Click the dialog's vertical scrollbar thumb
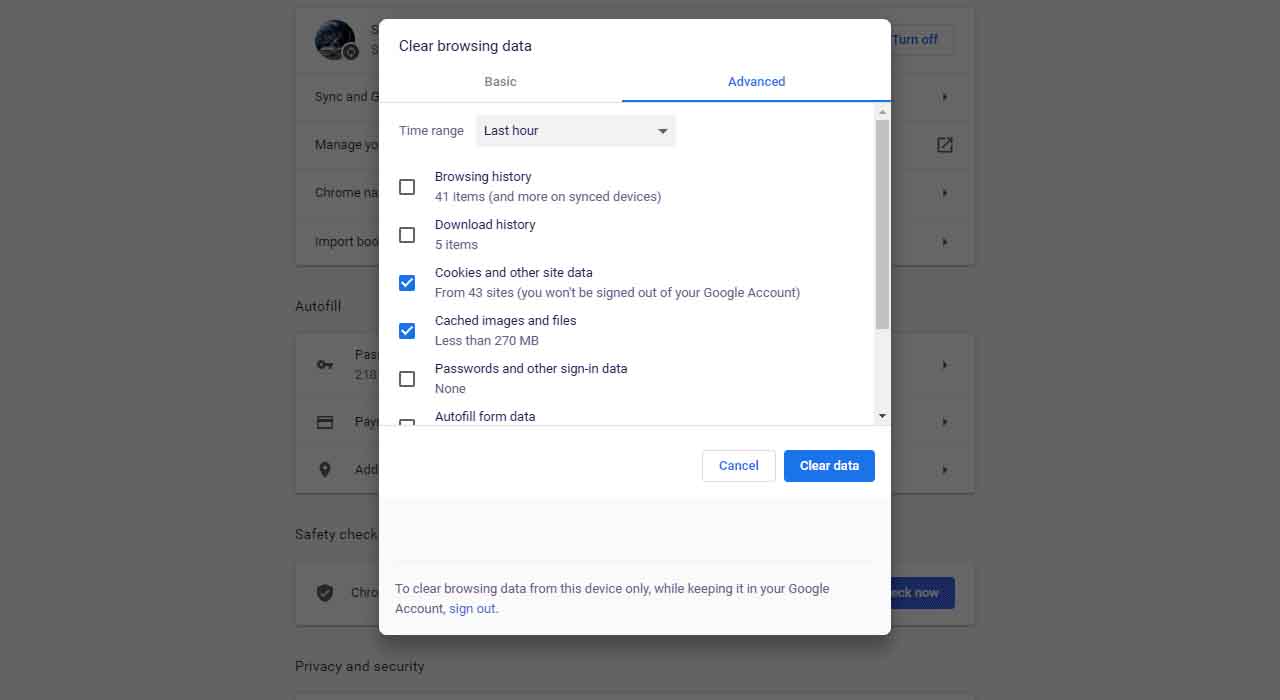The height and width of the screenshot is (700, 1280). click(882, 225)
